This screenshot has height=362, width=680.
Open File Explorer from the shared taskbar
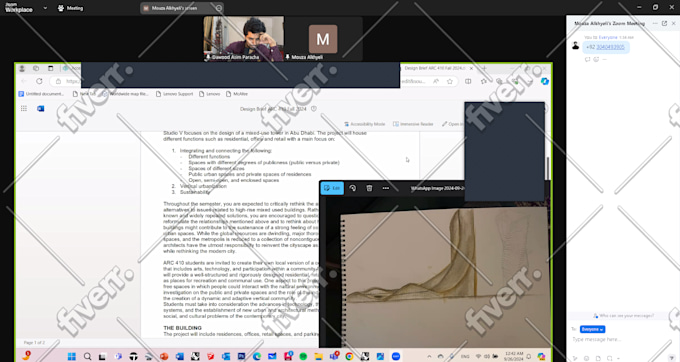pyautogui.click(x=319, y=356)
